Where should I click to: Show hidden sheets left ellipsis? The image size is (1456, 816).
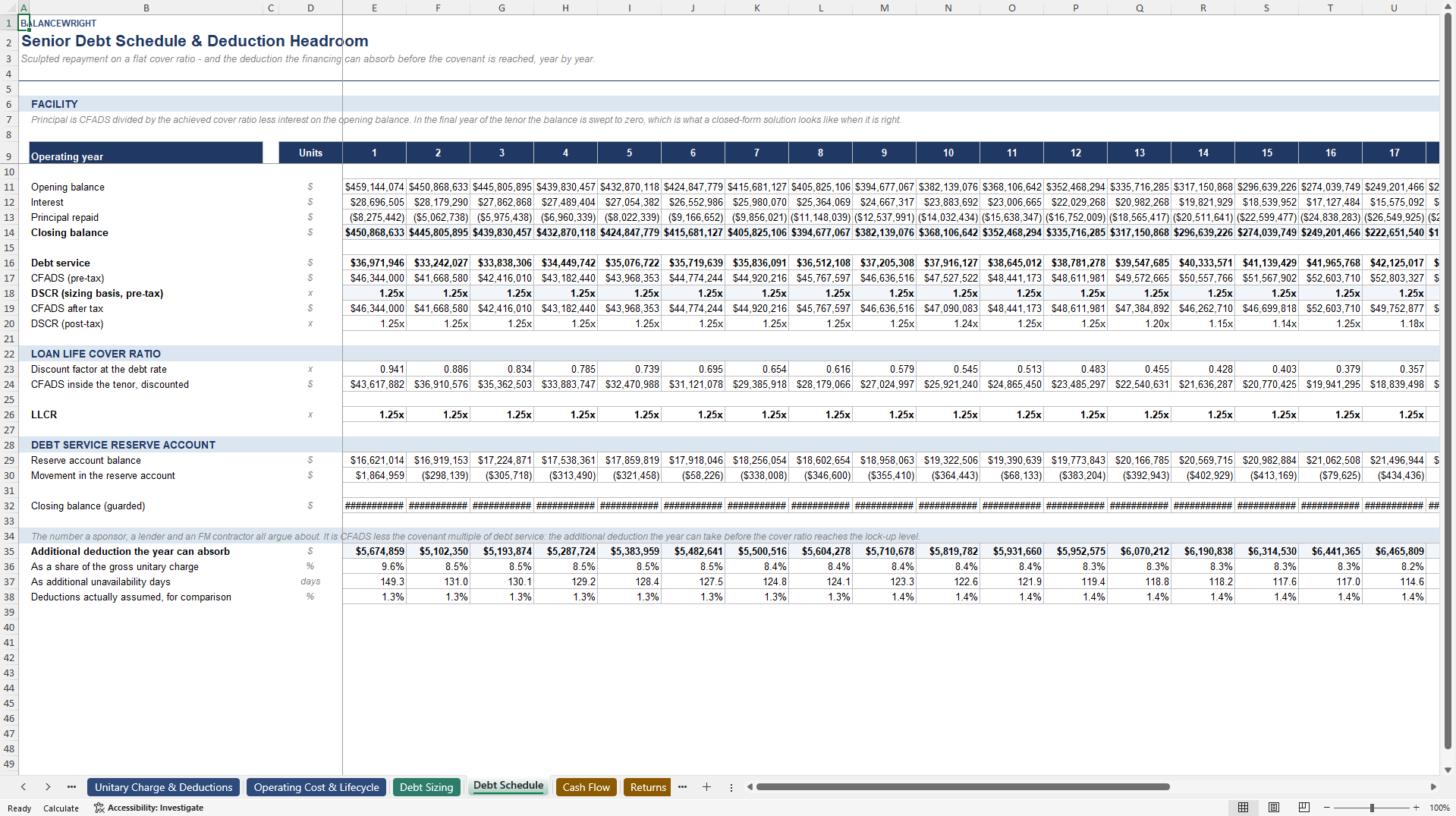click(71, 787)
